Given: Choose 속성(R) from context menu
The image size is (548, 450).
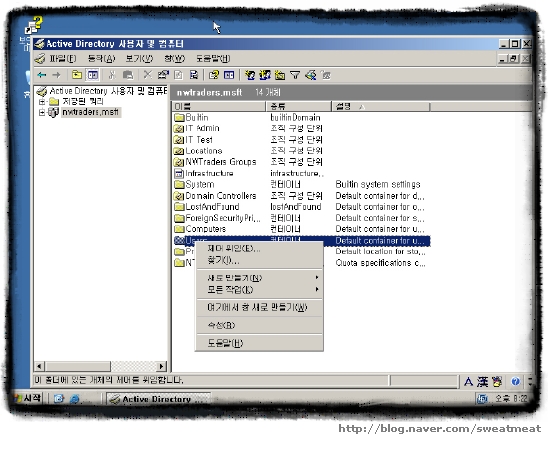Looking at the screenshot, I should point(259,325).
